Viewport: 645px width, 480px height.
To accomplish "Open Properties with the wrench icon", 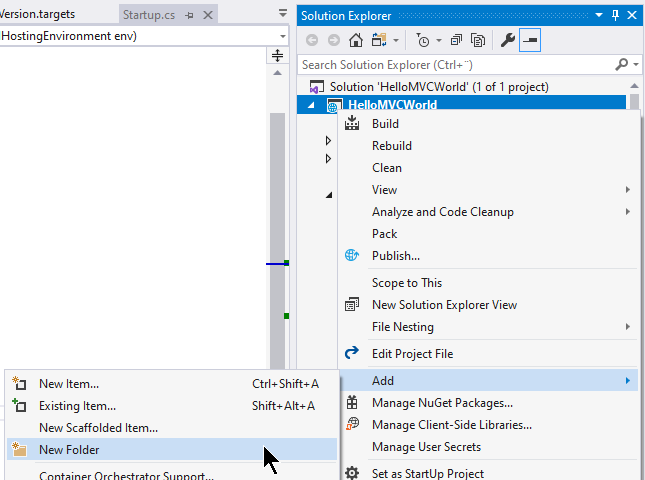I will [x=508, y=40].
